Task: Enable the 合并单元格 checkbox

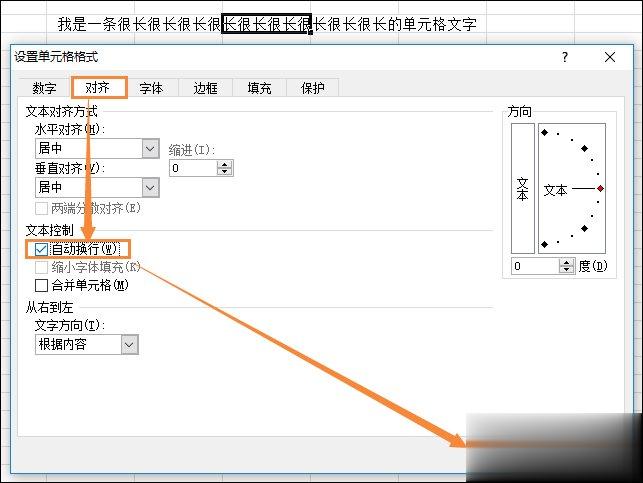Action: coord(41,285)
